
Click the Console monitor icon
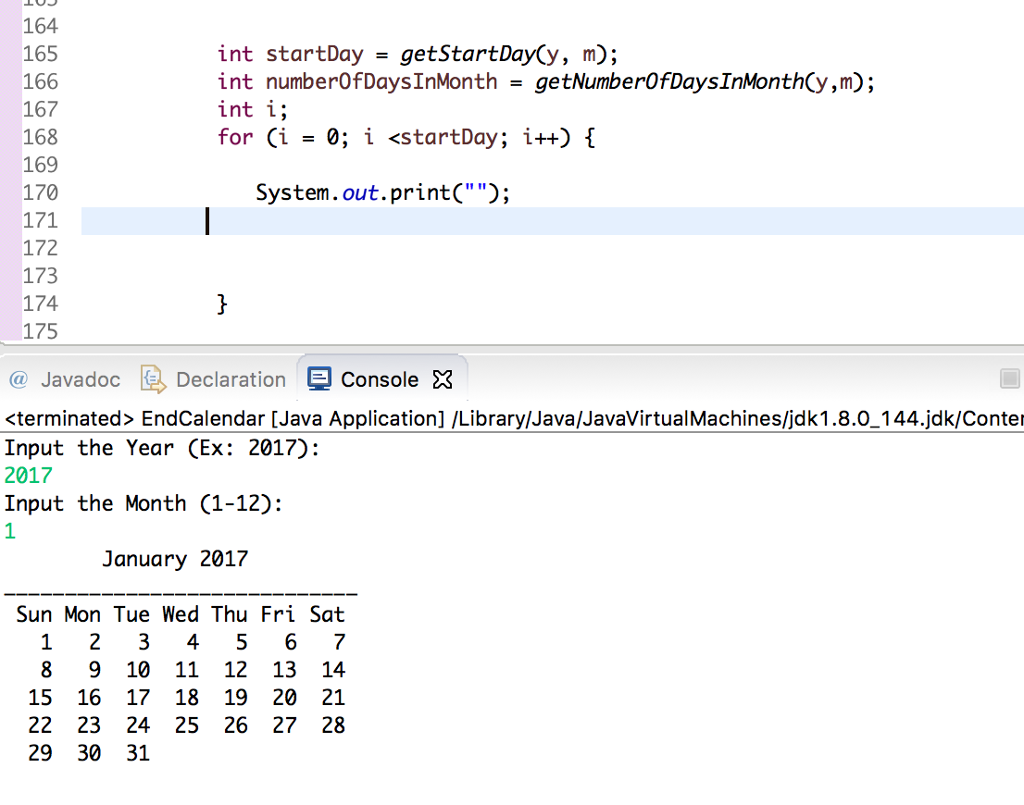tap(319, 379)
